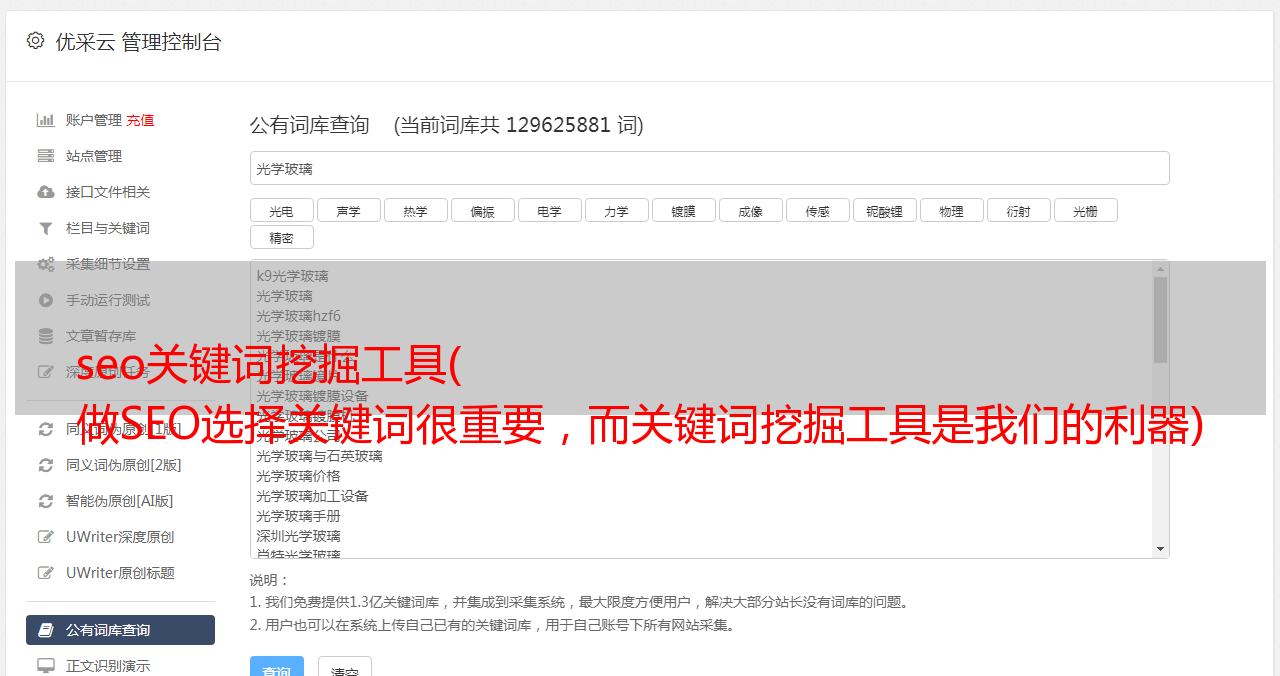Click the monitor icon for 正文识别演示
Viewport: 1280px width, 676px height.
[45, 665]
